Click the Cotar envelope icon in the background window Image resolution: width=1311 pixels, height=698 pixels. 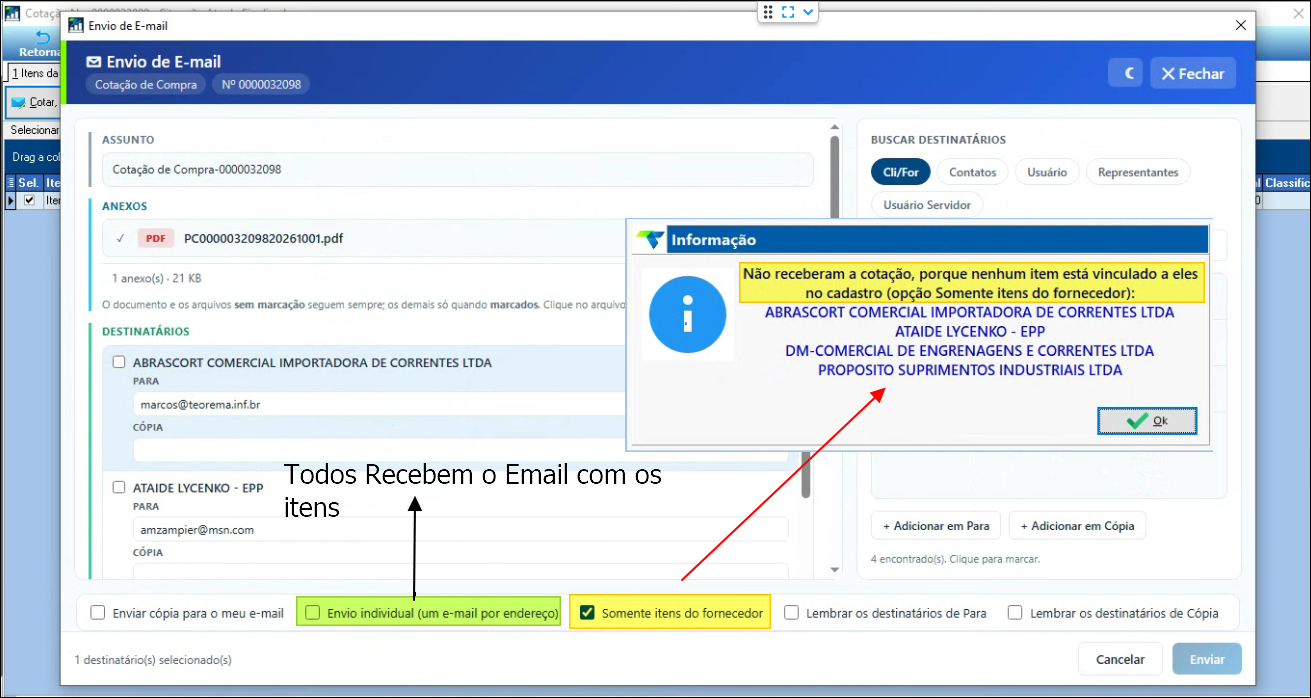coord(18,102)
